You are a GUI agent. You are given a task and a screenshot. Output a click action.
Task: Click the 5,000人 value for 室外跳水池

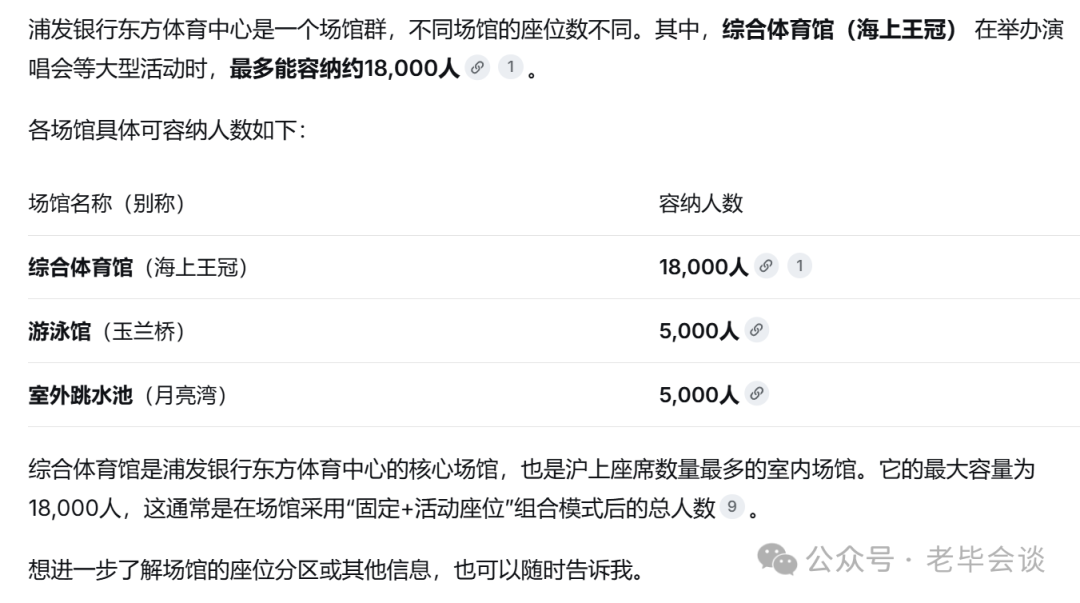(698, 395)
